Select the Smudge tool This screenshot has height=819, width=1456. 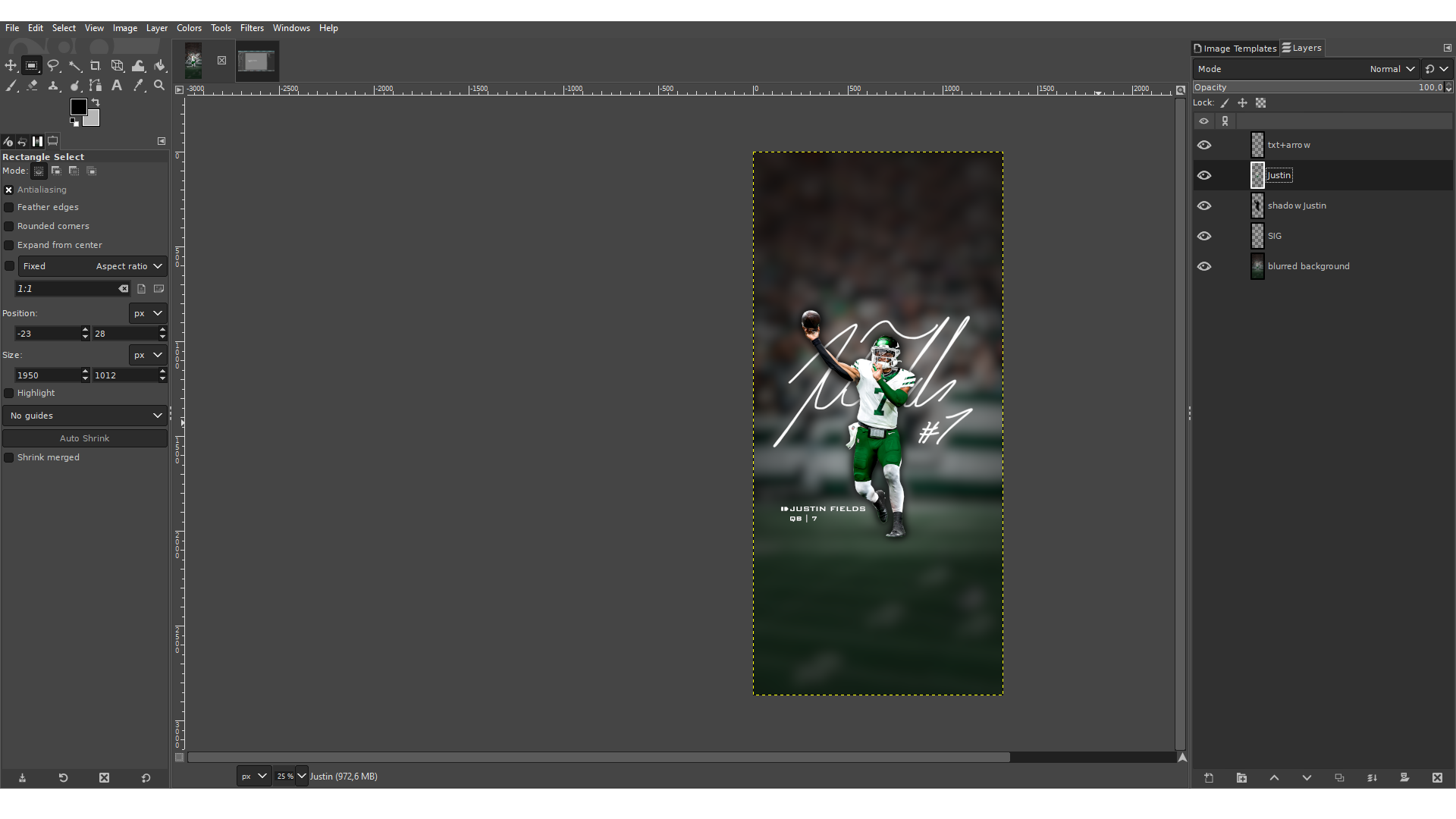coord(74,86)
